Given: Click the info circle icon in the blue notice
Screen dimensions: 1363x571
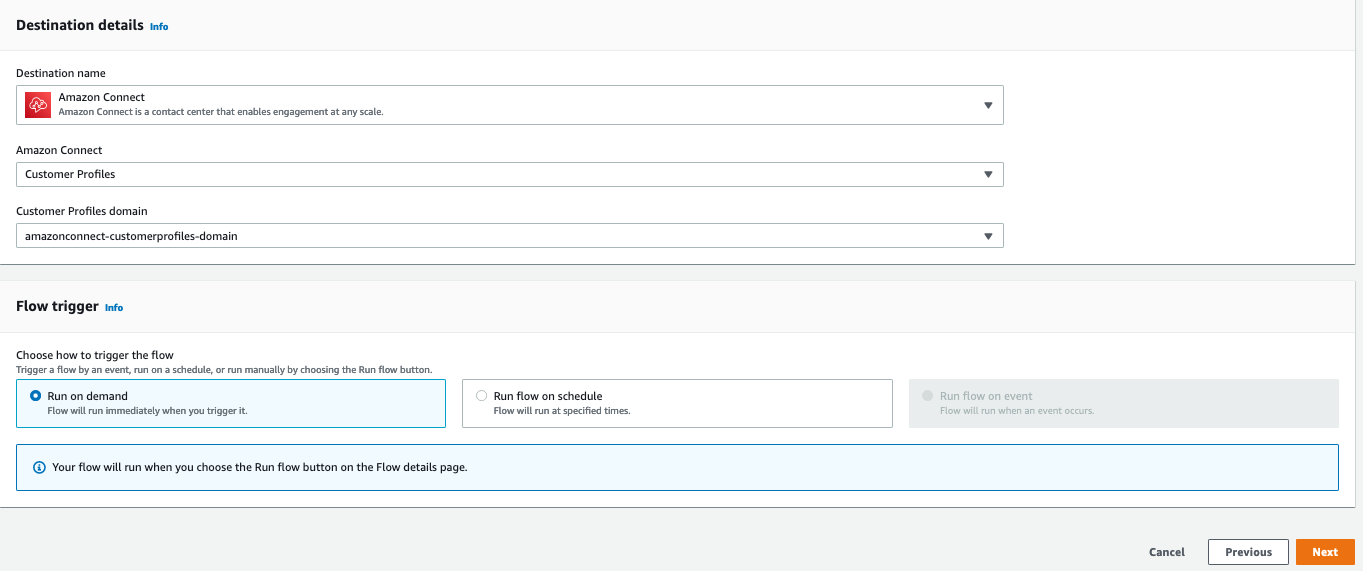Looking at the screenshot, I should (40, 467).
